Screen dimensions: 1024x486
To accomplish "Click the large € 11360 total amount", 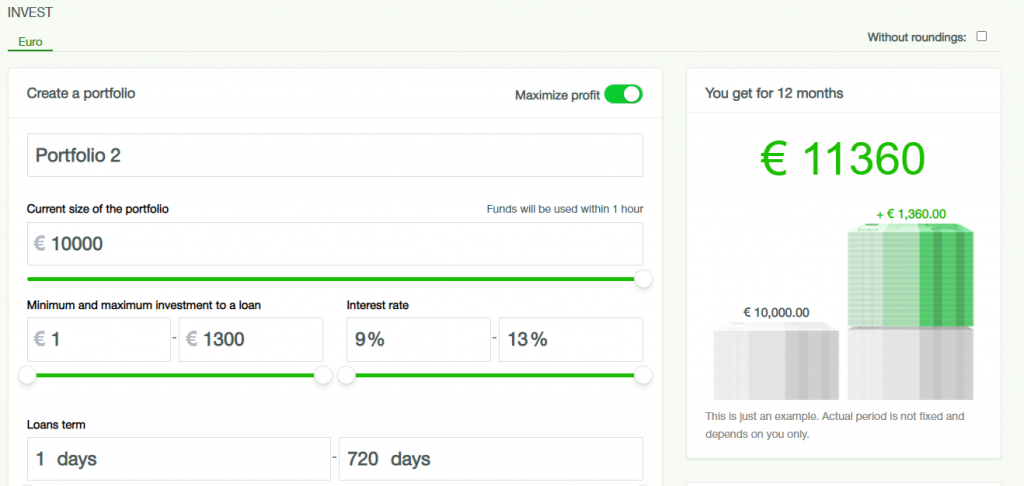I will click(843, 160).
